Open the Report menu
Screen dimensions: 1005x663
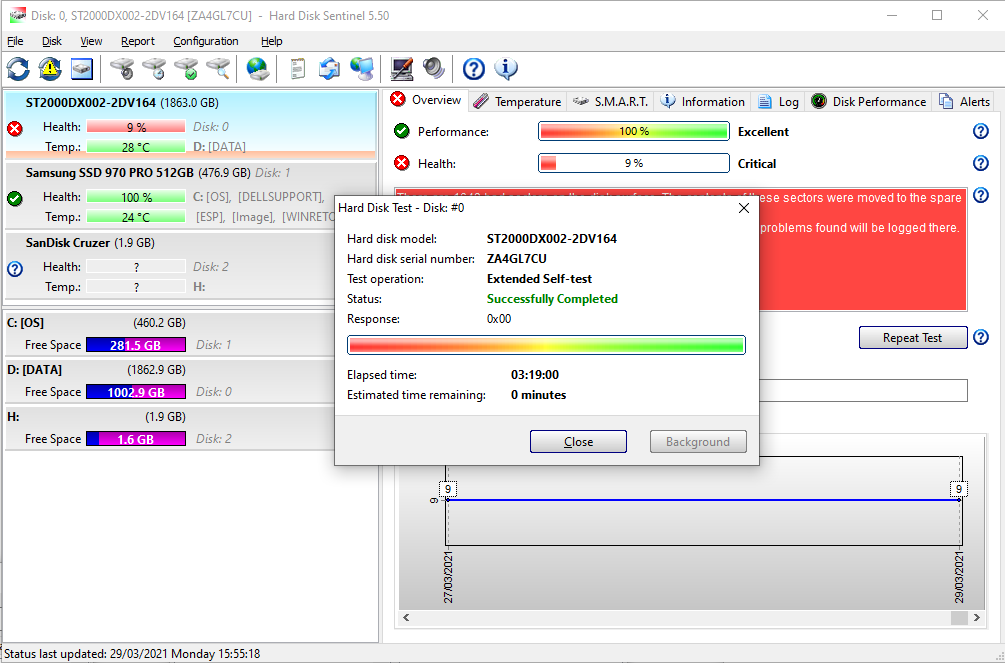pyautogui.click(x=138, y=41)
